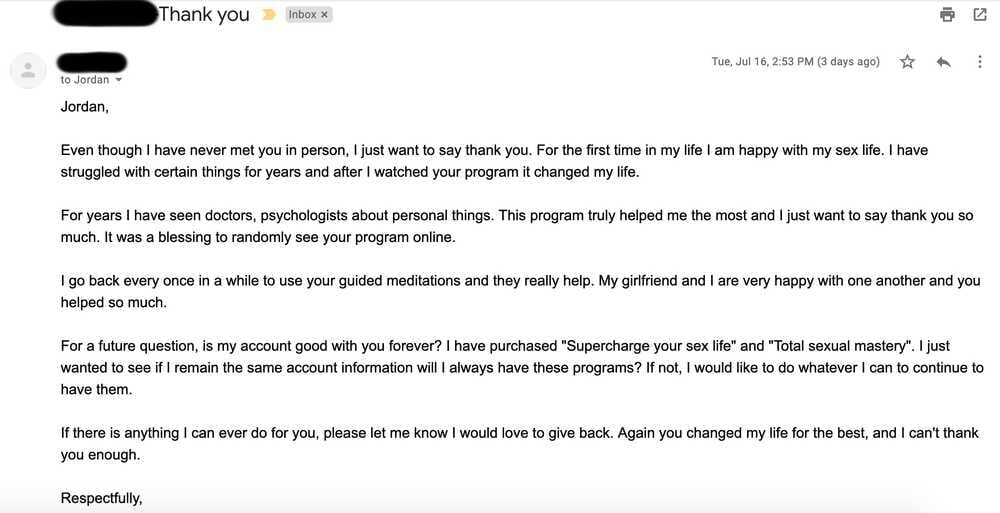This screenshot has height=513, width=1000.
Task: Click the paragraph mentioning doctors and psychologists
Action: (x=520, y=226)
